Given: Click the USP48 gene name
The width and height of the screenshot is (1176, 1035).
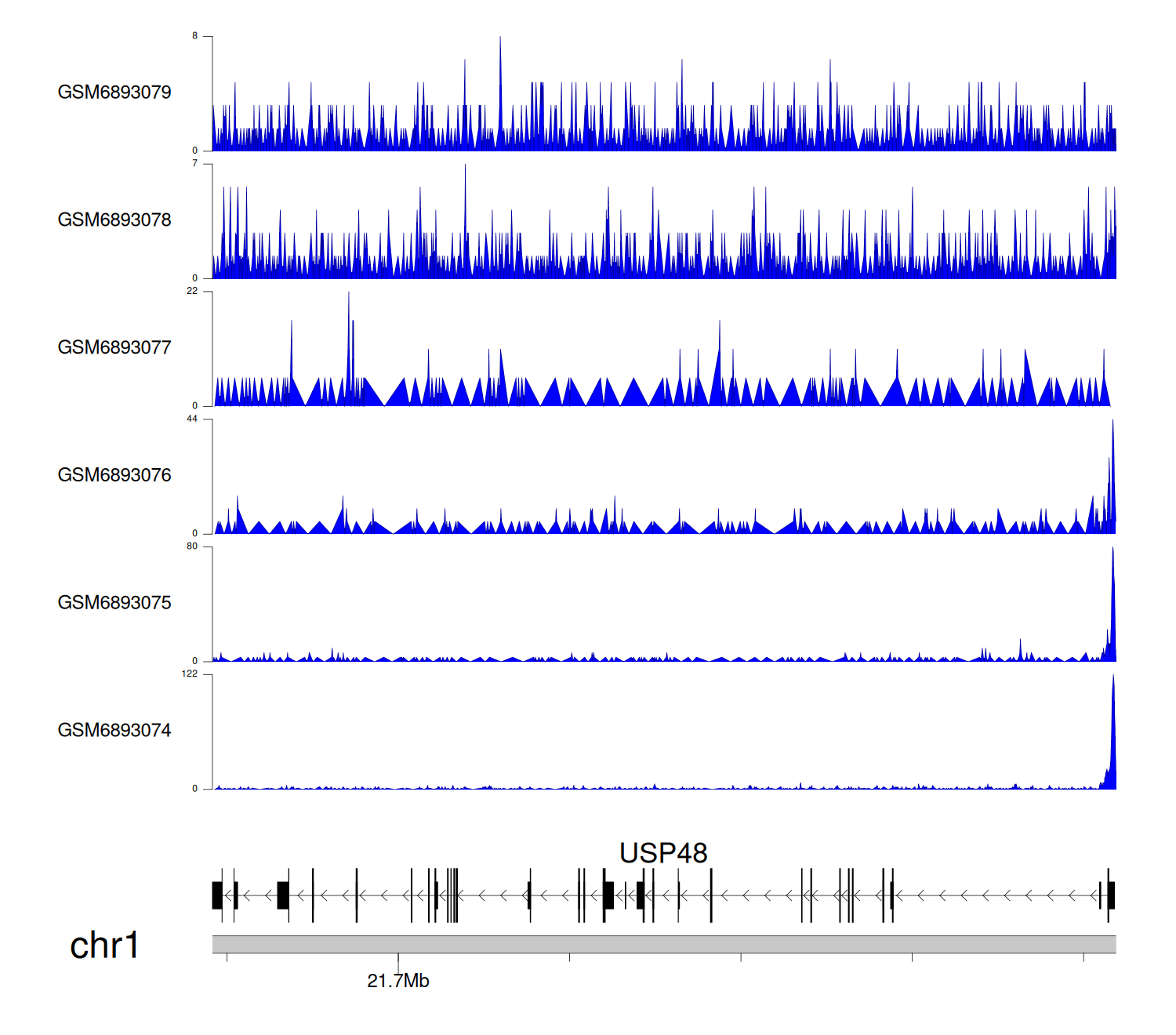Looking at the screenshot, I should coord(663,853).
